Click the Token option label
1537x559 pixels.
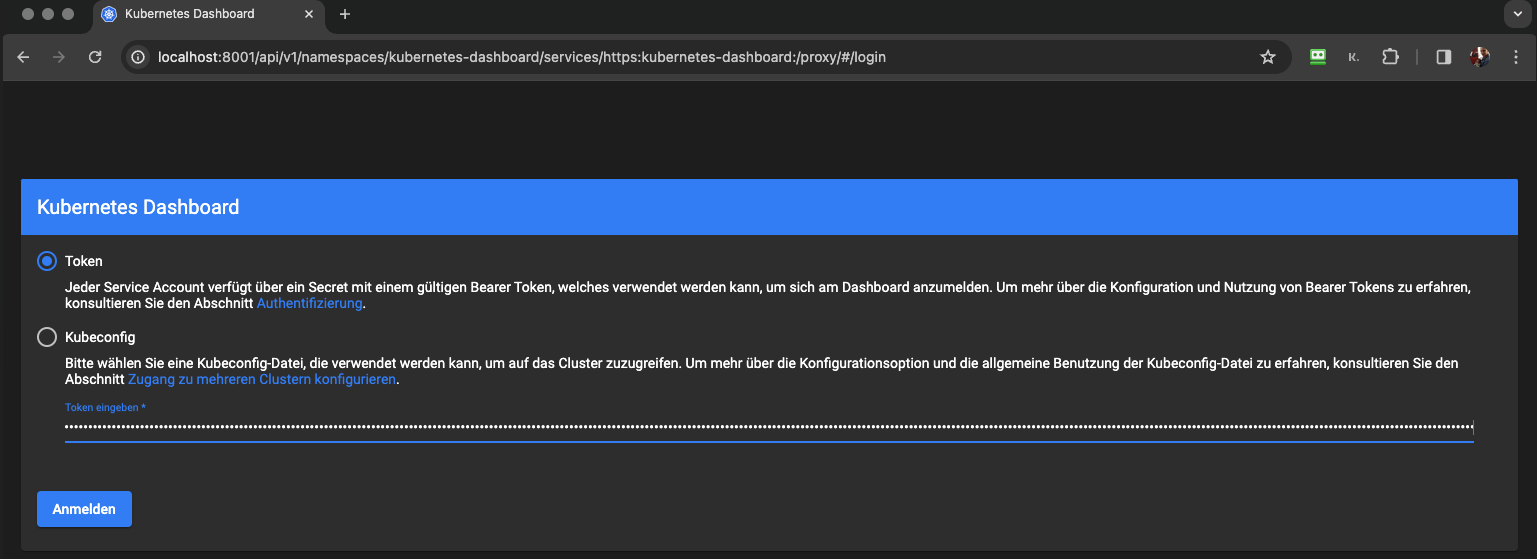point(84,261)
